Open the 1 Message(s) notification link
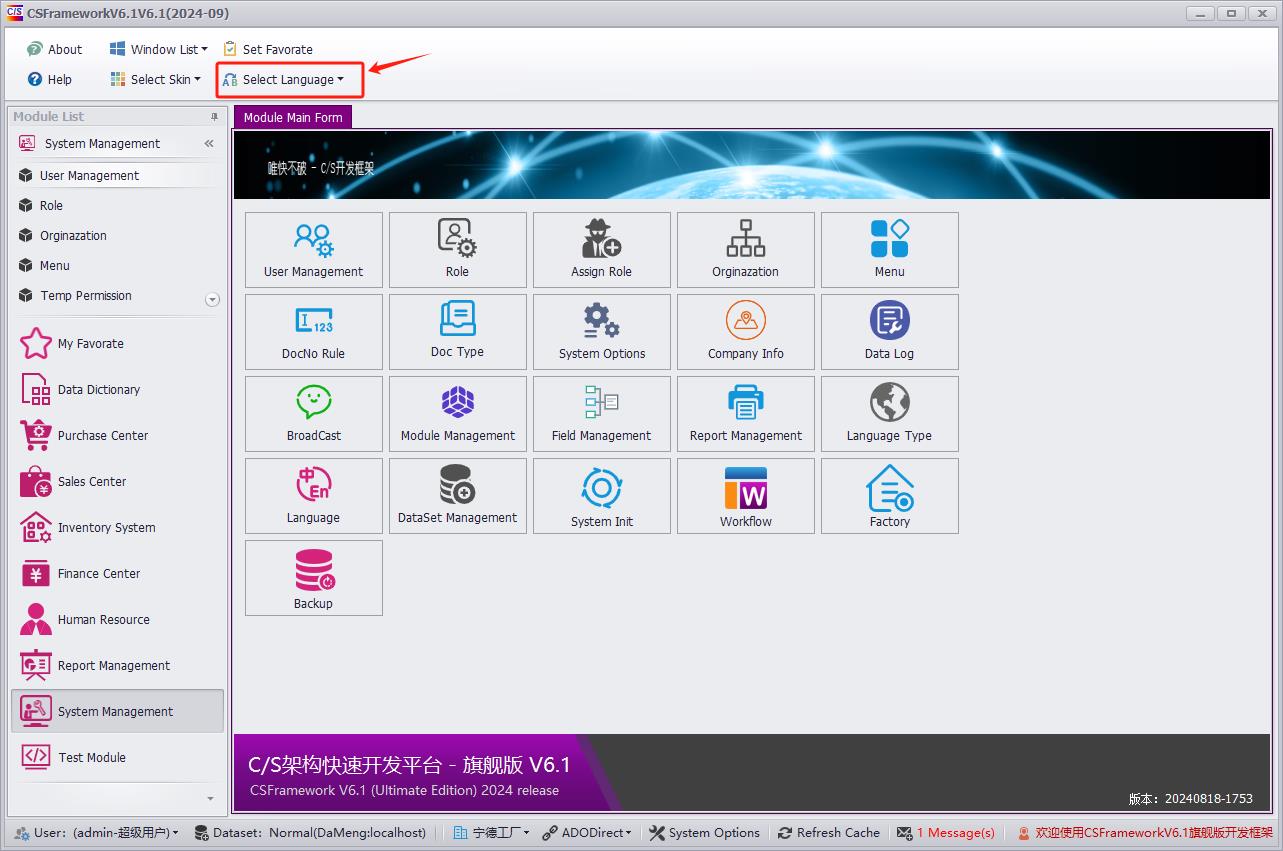 (955, 833)
